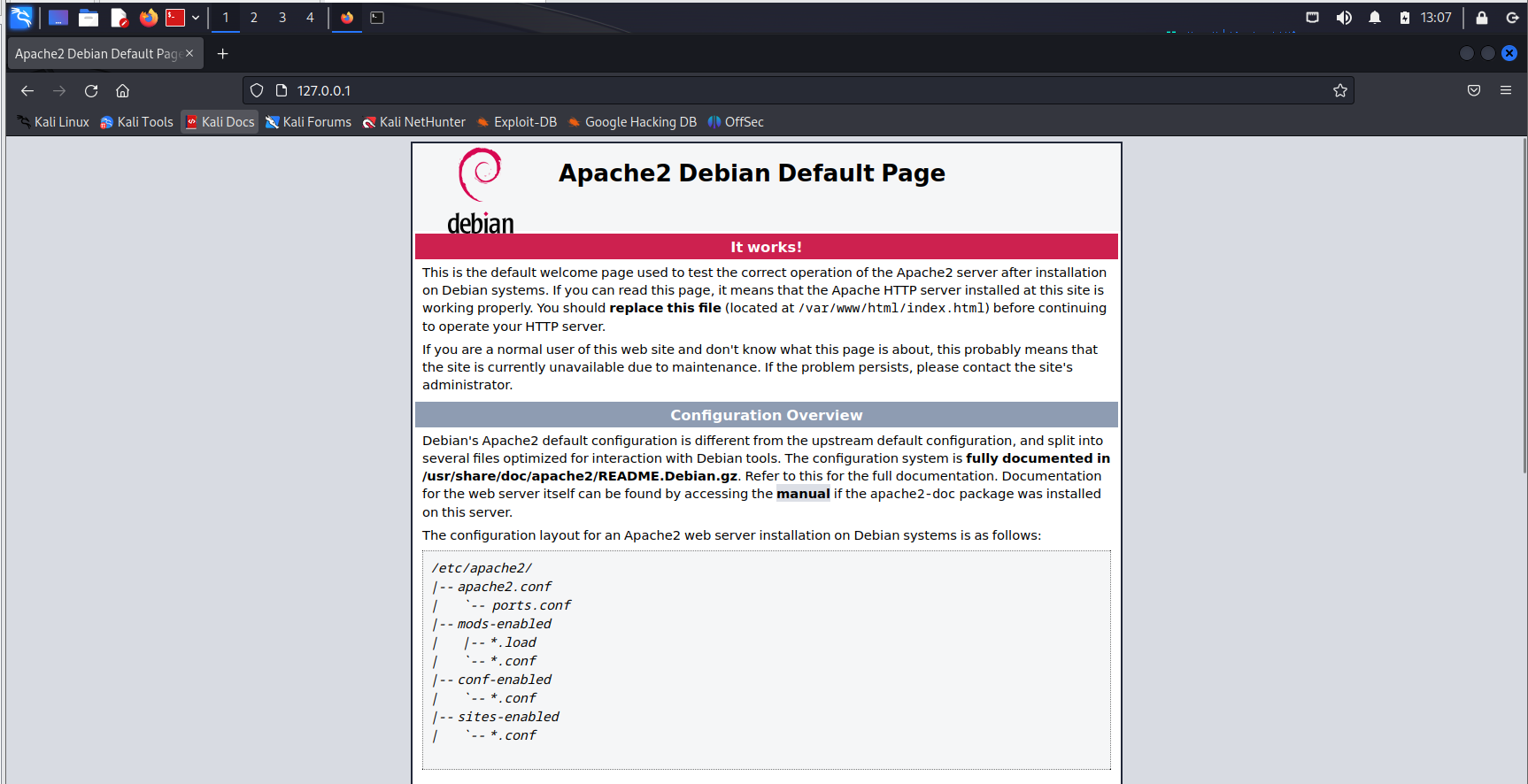Image resolution: width=1528 pixels, height=784 pixels.
Task: Click the Apache2 Debian Default Page heading
Action: click(x=752, y=173)
